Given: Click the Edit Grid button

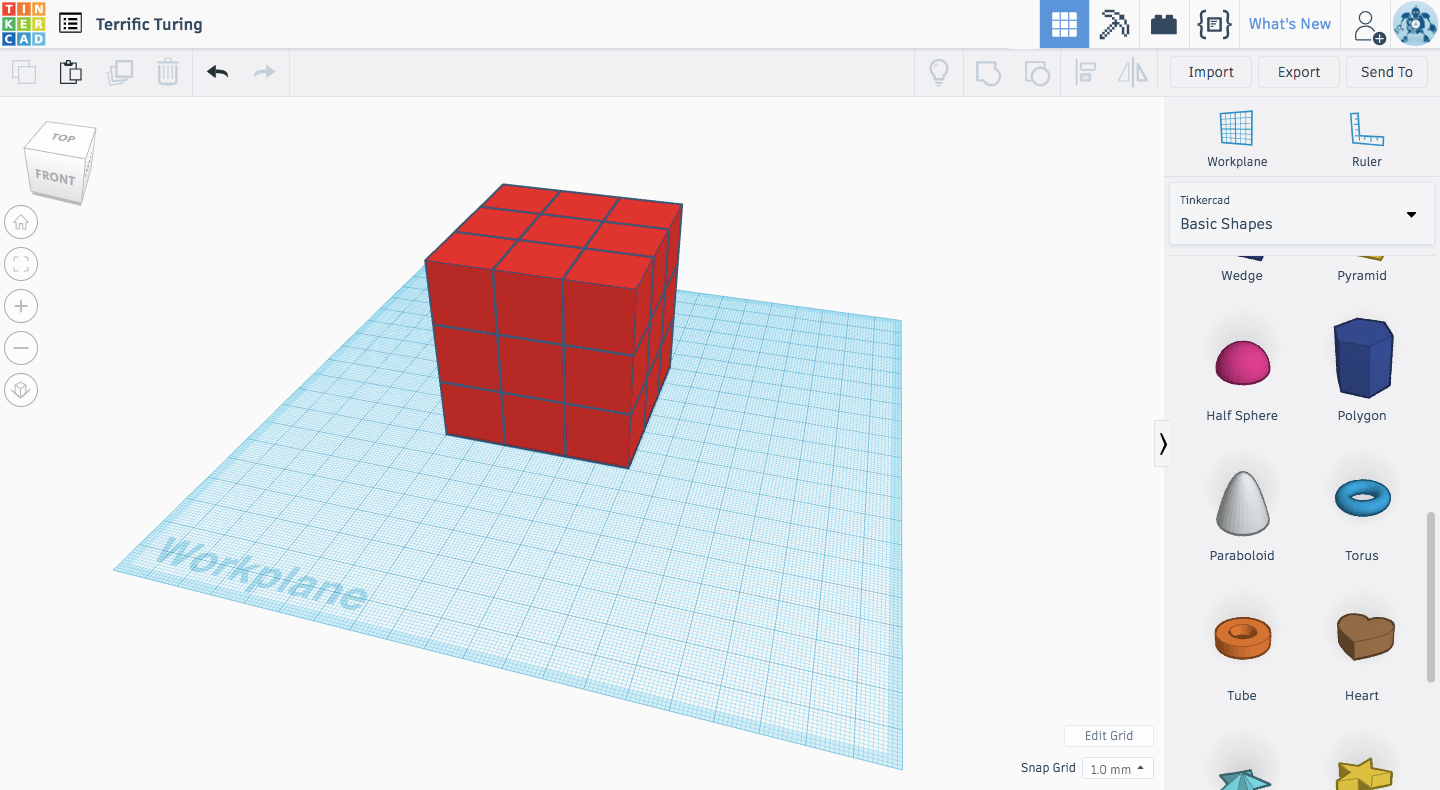Looking at the screenshot, I should pyautogui.click(x=1108, y=735).
